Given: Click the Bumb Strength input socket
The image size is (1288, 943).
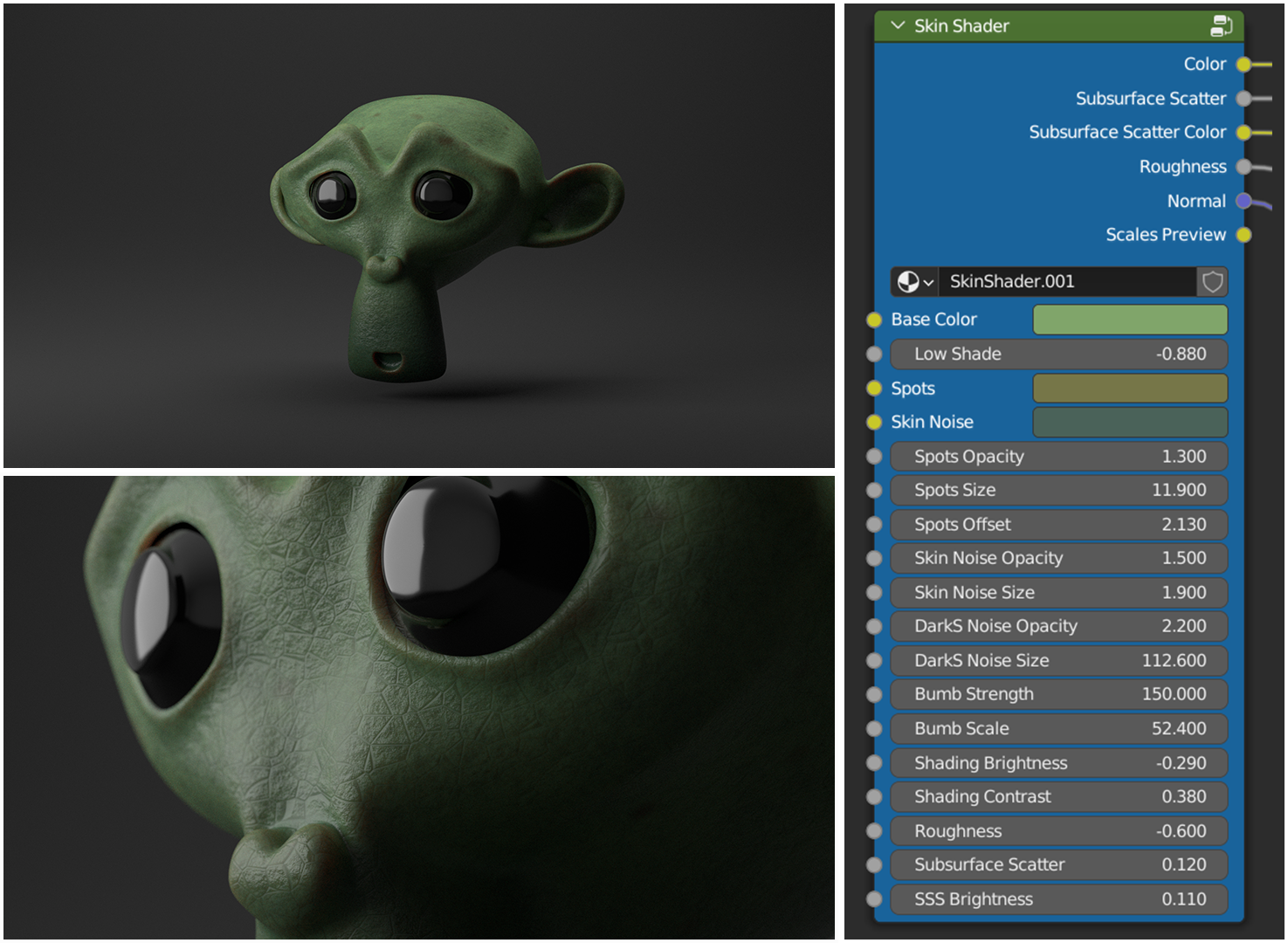Looking at the screenshot, I should (x=874, y=695).
